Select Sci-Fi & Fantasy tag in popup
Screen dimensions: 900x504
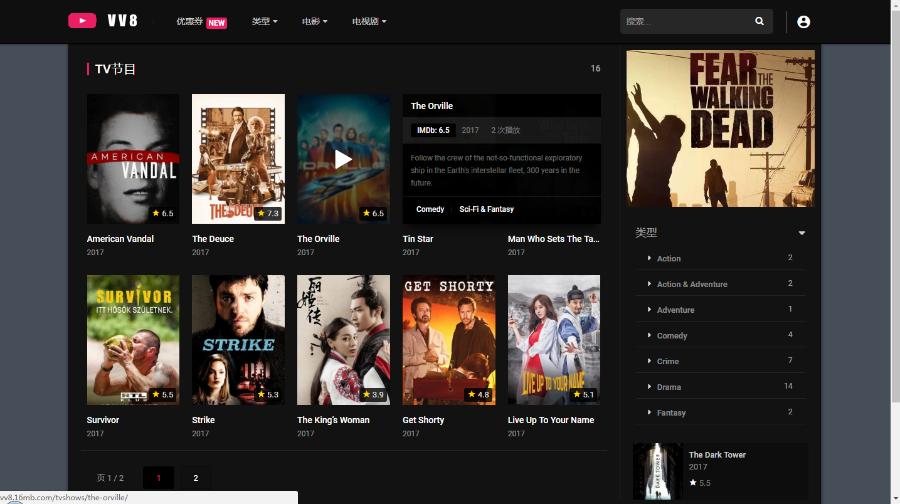[487, 210]
